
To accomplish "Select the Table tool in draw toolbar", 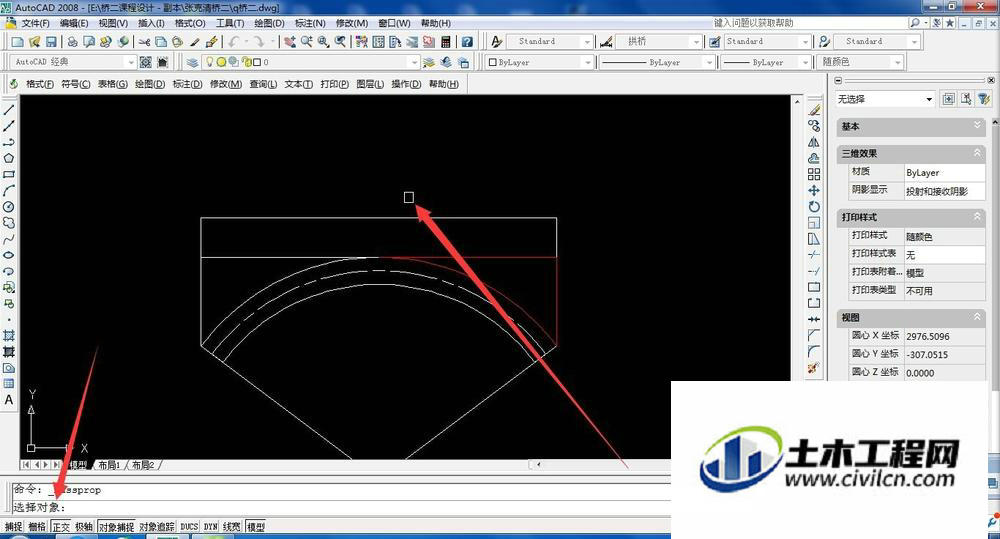I will (9, 384).
